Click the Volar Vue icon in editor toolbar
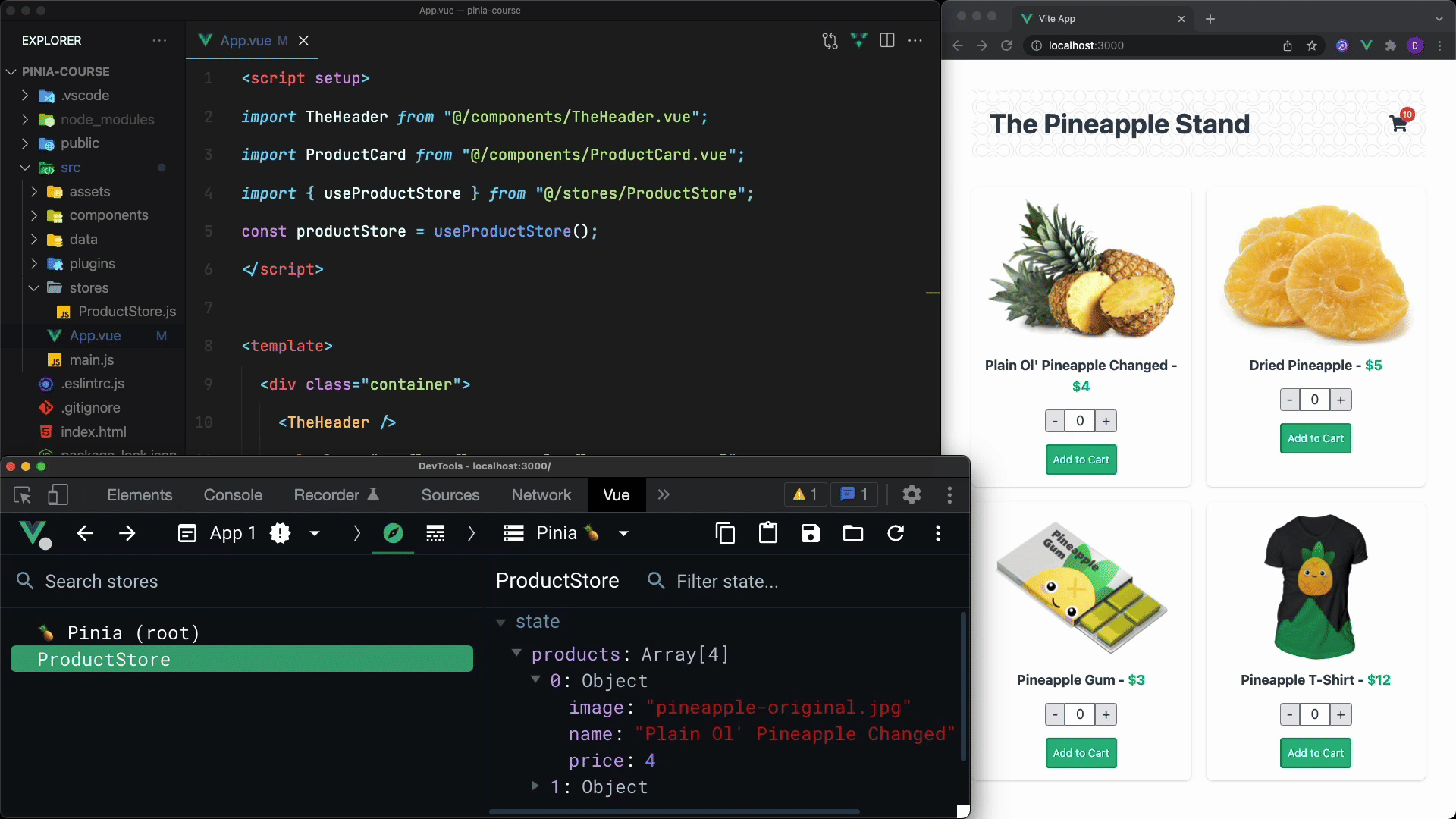 (x=858, y=41)
